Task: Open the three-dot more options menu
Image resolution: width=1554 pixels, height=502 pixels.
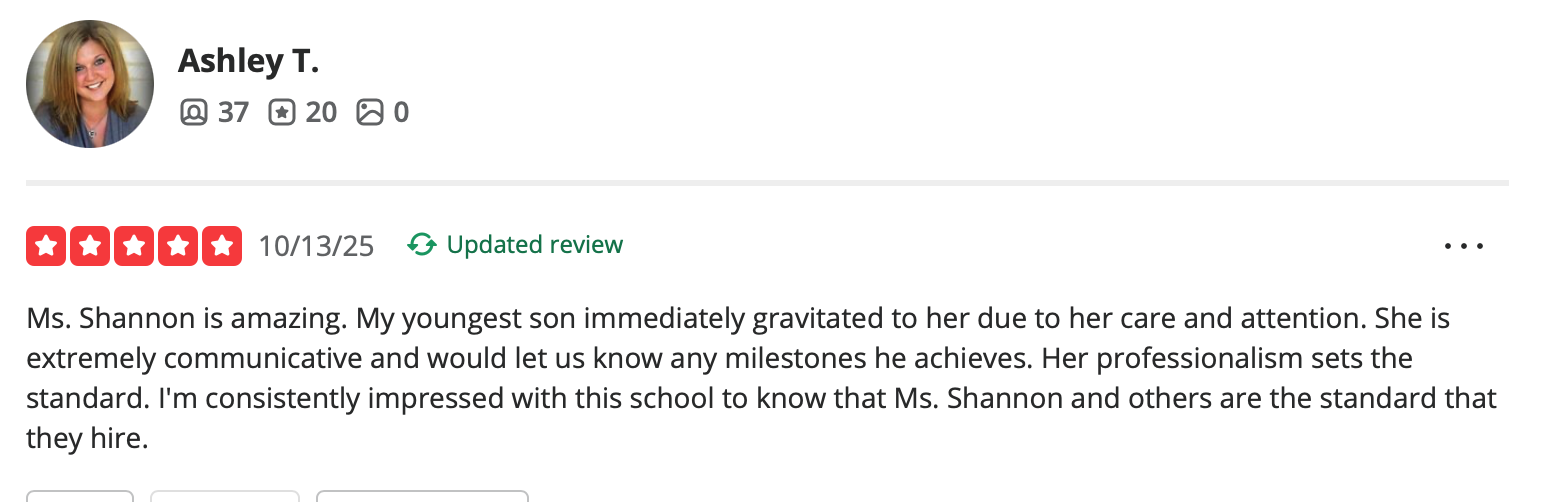Action: pyautogui.click(x=1464, y=246)
